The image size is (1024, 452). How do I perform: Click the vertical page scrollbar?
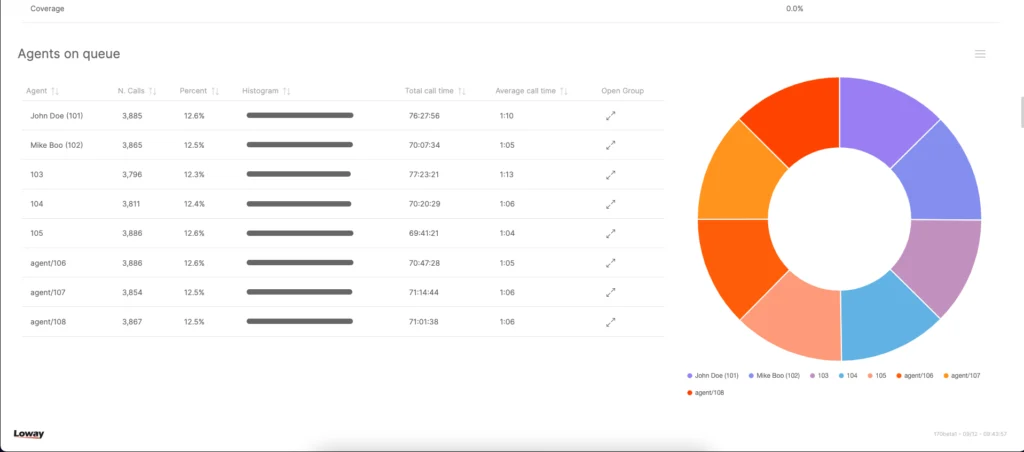click(x=1020, y=110)
